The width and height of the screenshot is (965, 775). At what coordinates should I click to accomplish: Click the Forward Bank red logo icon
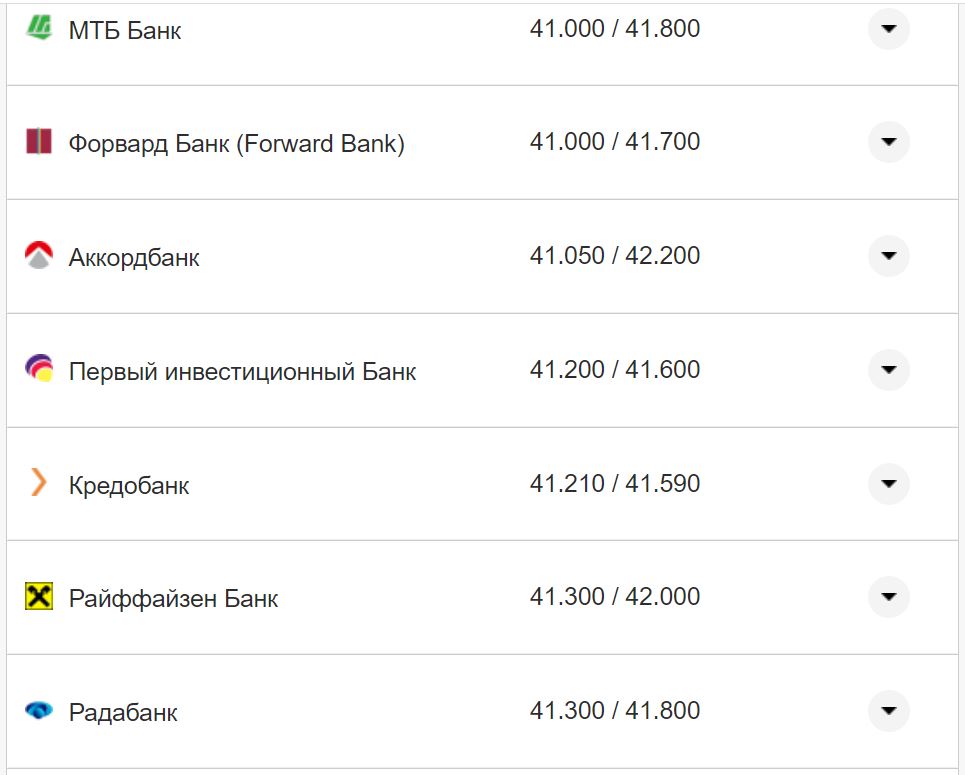click(x=38, y=142)
